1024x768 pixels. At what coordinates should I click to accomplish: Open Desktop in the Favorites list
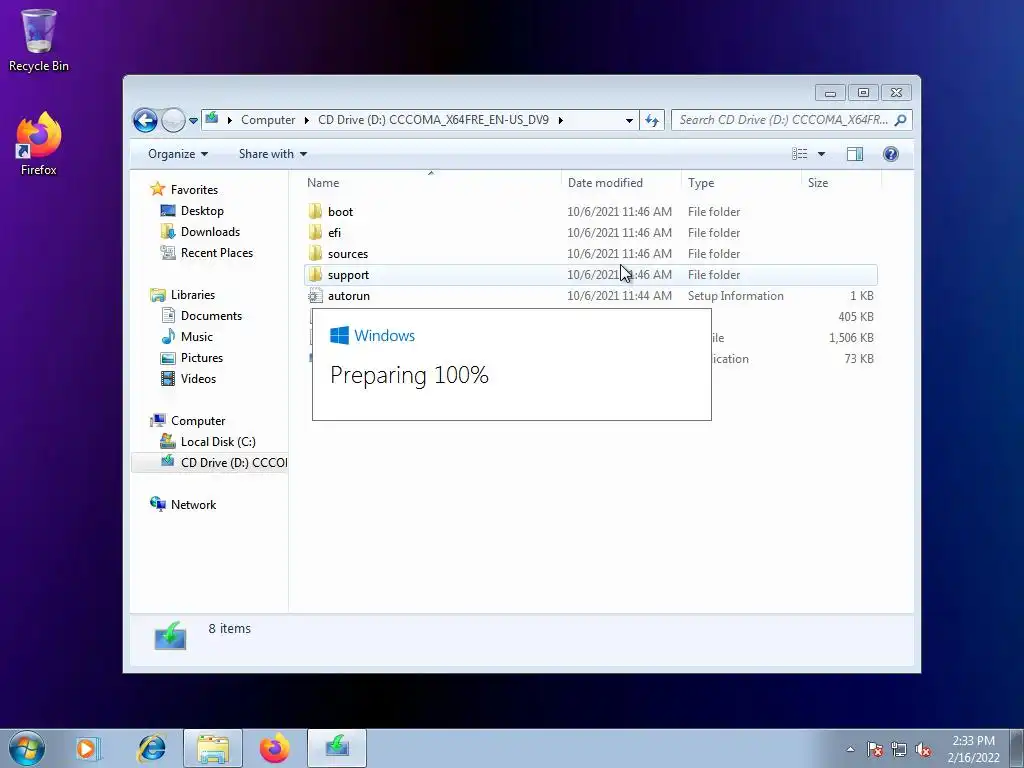tap(202, 211)
